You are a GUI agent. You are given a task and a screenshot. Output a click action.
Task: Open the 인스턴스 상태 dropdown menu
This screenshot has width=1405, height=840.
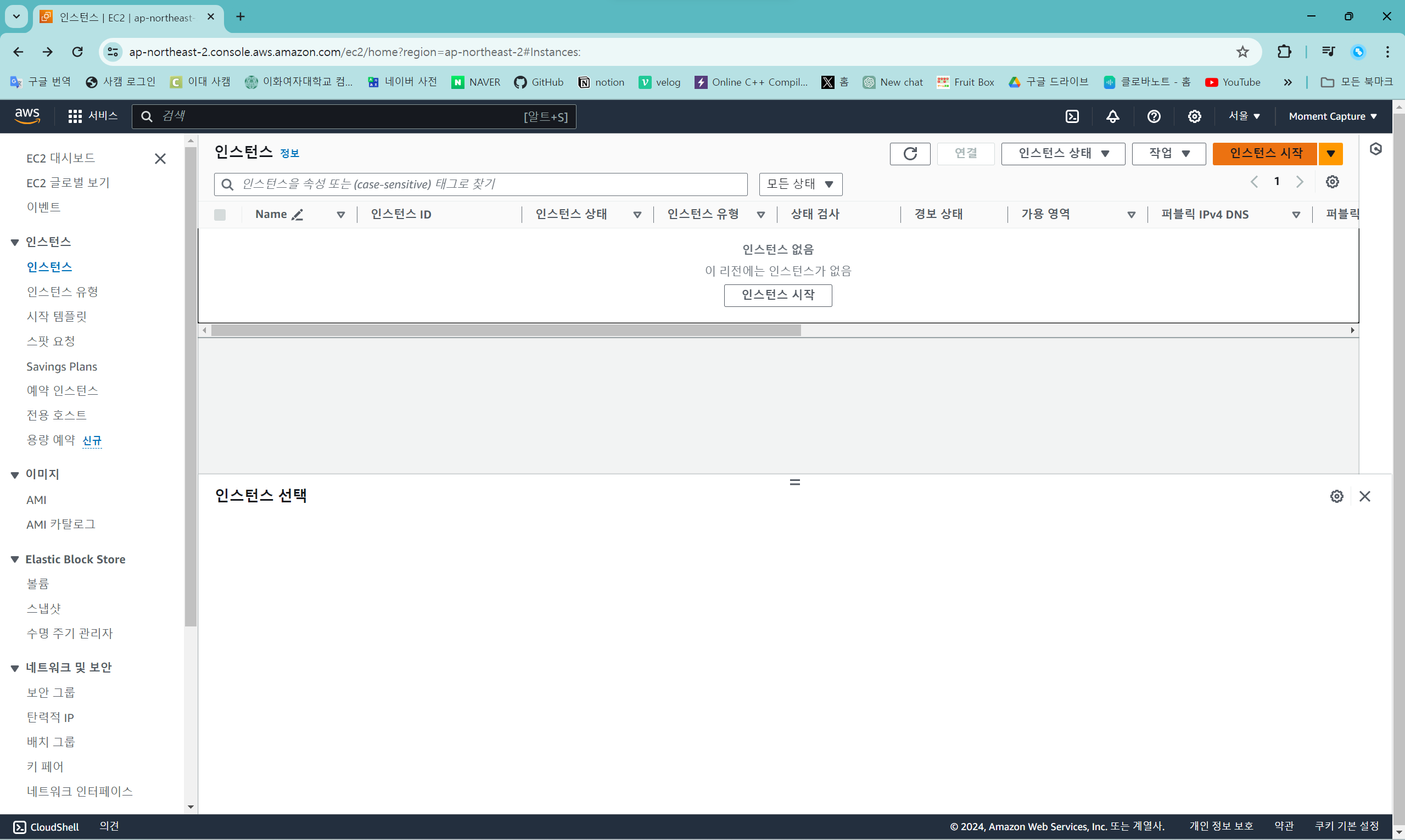point(1062,153)
